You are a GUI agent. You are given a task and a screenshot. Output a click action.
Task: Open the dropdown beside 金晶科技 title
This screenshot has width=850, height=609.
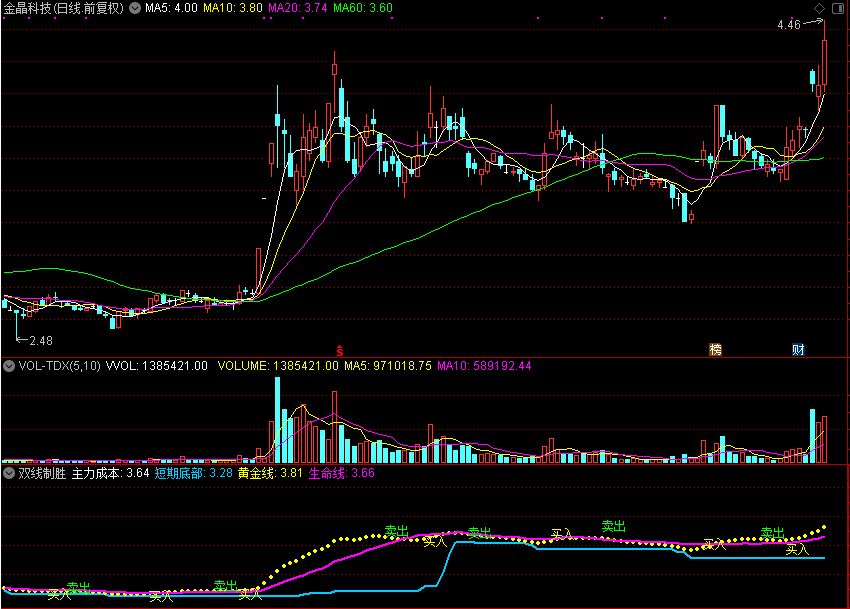click(x=134, y=8)
